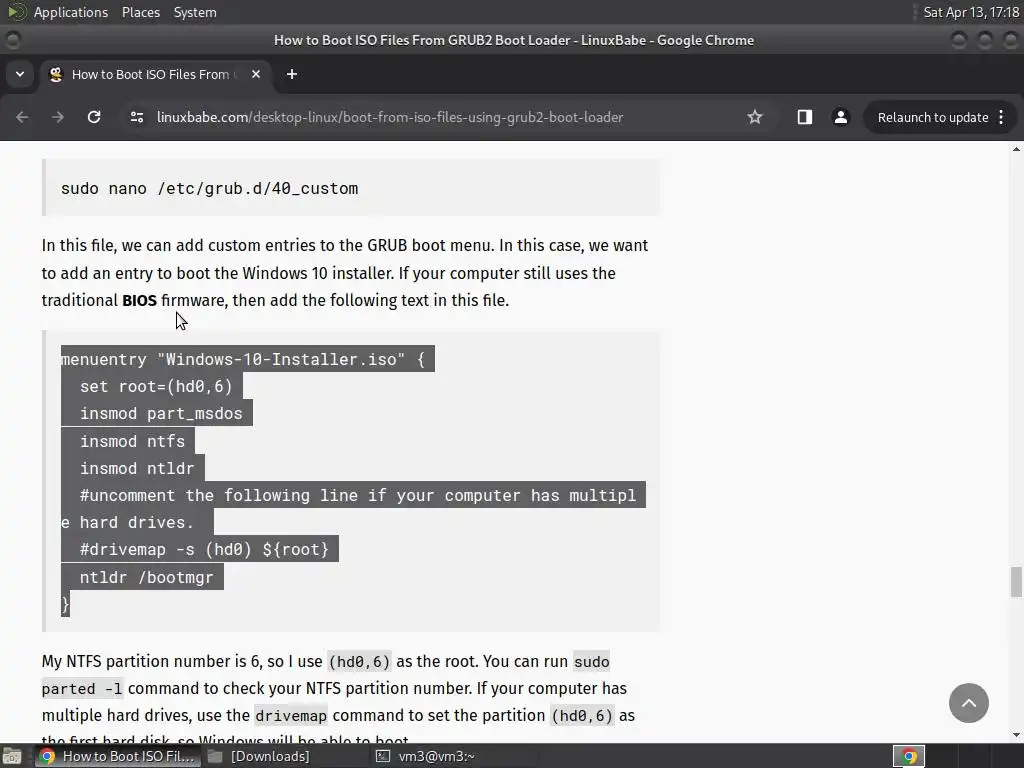The height and width of the screenshot is (768, 1024).
Task: Switch to Downloads window in taskbar
Action: coord(259,756)
